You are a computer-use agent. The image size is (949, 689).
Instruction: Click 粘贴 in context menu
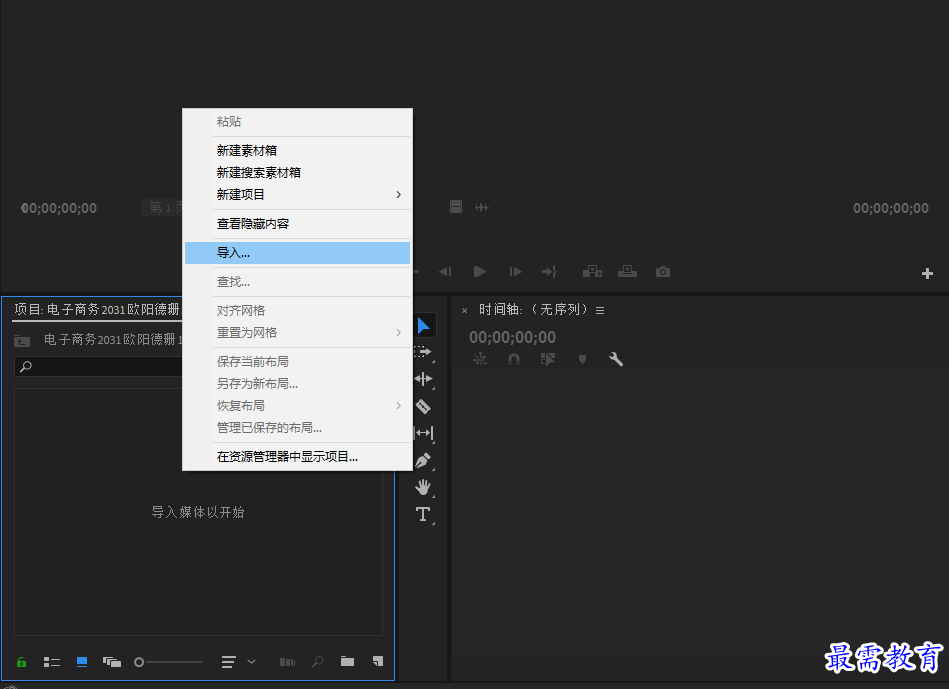[297, 122]
